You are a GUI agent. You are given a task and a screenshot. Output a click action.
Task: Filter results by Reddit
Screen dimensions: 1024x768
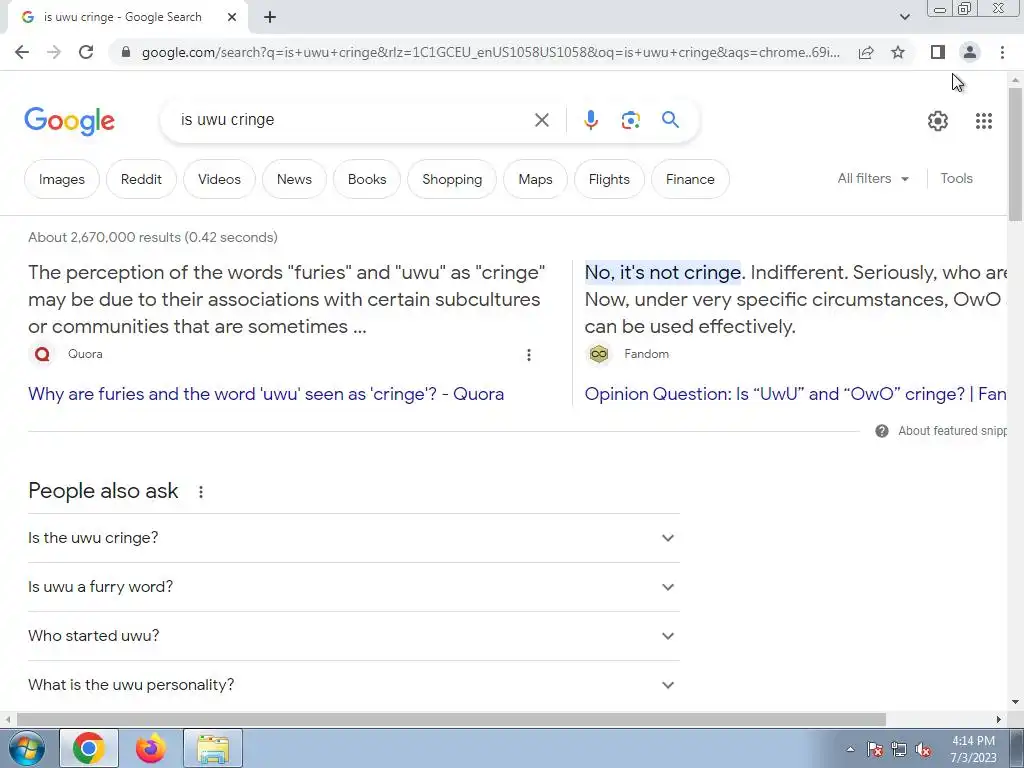click(x=141, y=179)
